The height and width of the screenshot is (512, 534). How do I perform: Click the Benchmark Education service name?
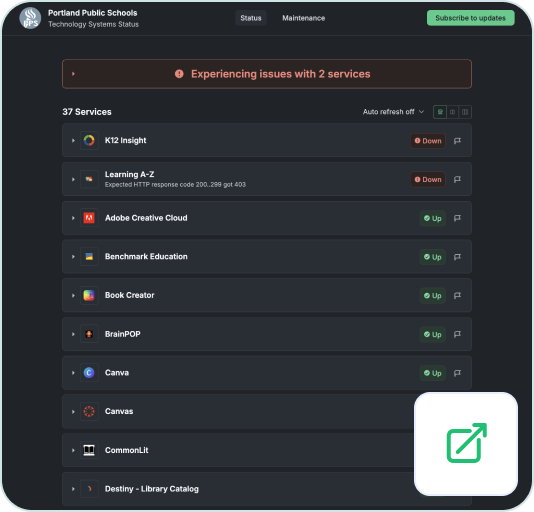(146, 257)
